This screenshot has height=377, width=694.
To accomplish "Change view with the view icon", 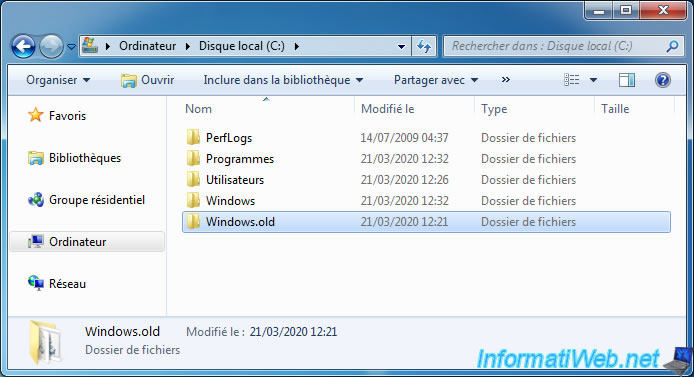I will 571,80.
